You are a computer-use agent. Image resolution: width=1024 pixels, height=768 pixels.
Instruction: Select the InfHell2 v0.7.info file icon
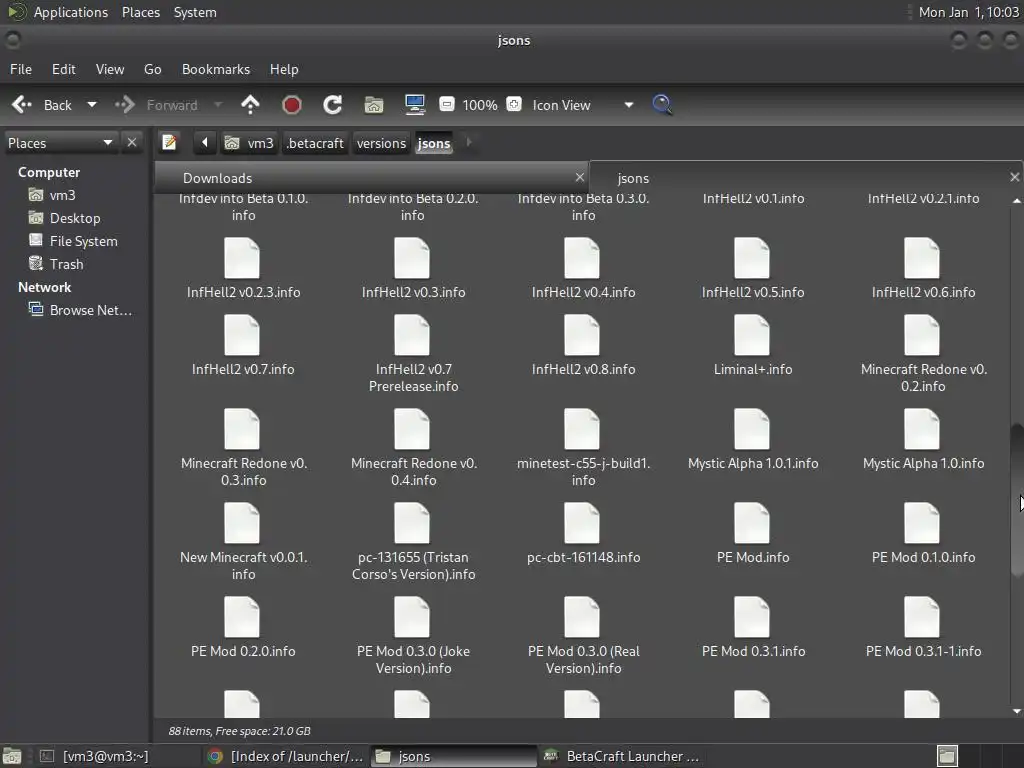click(x=242, y=336)
